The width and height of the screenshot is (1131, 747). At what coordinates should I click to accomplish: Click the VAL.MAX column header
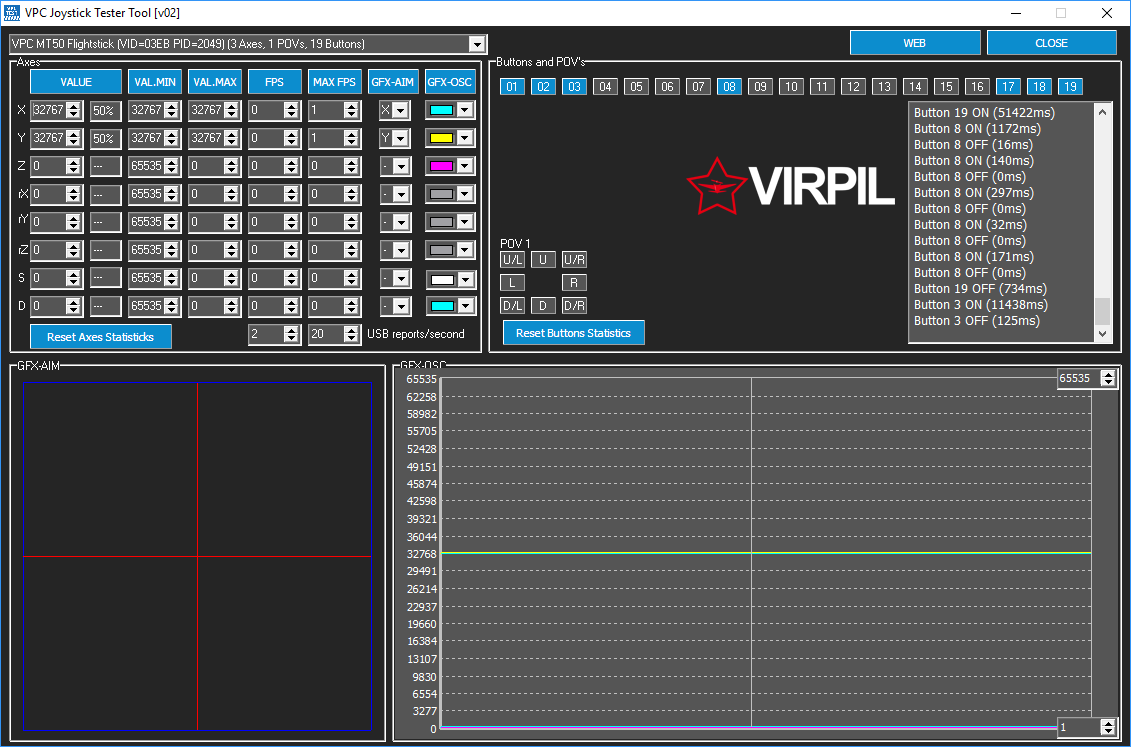tap(215, 82)
